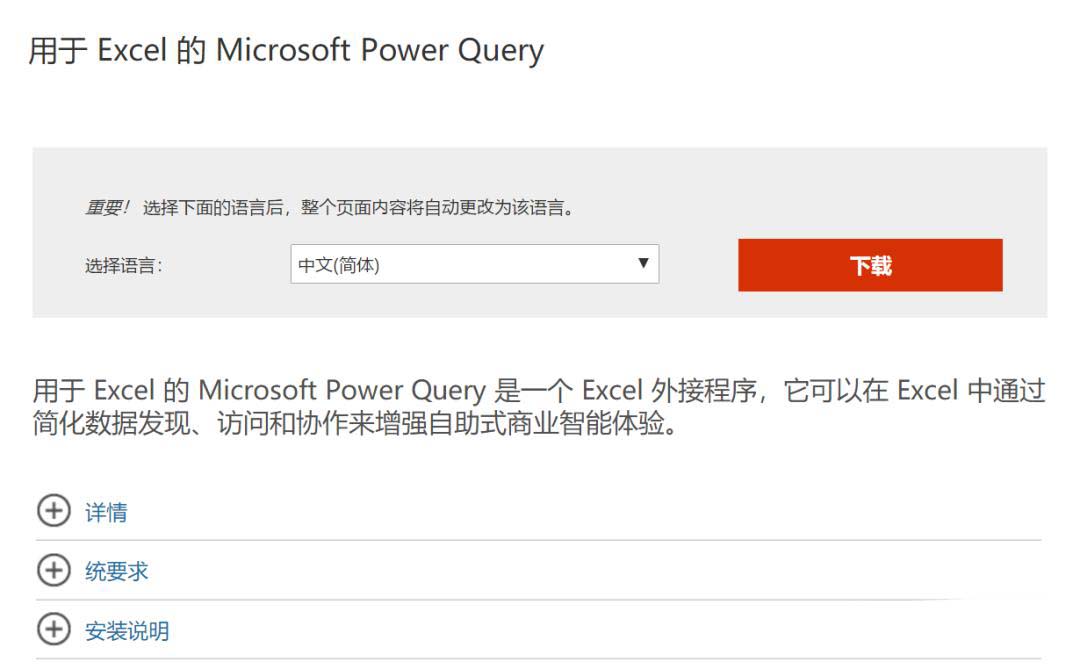The image size is (1080, 669).
Task: Click the word 外接程序 in the description
Action: 703,391
